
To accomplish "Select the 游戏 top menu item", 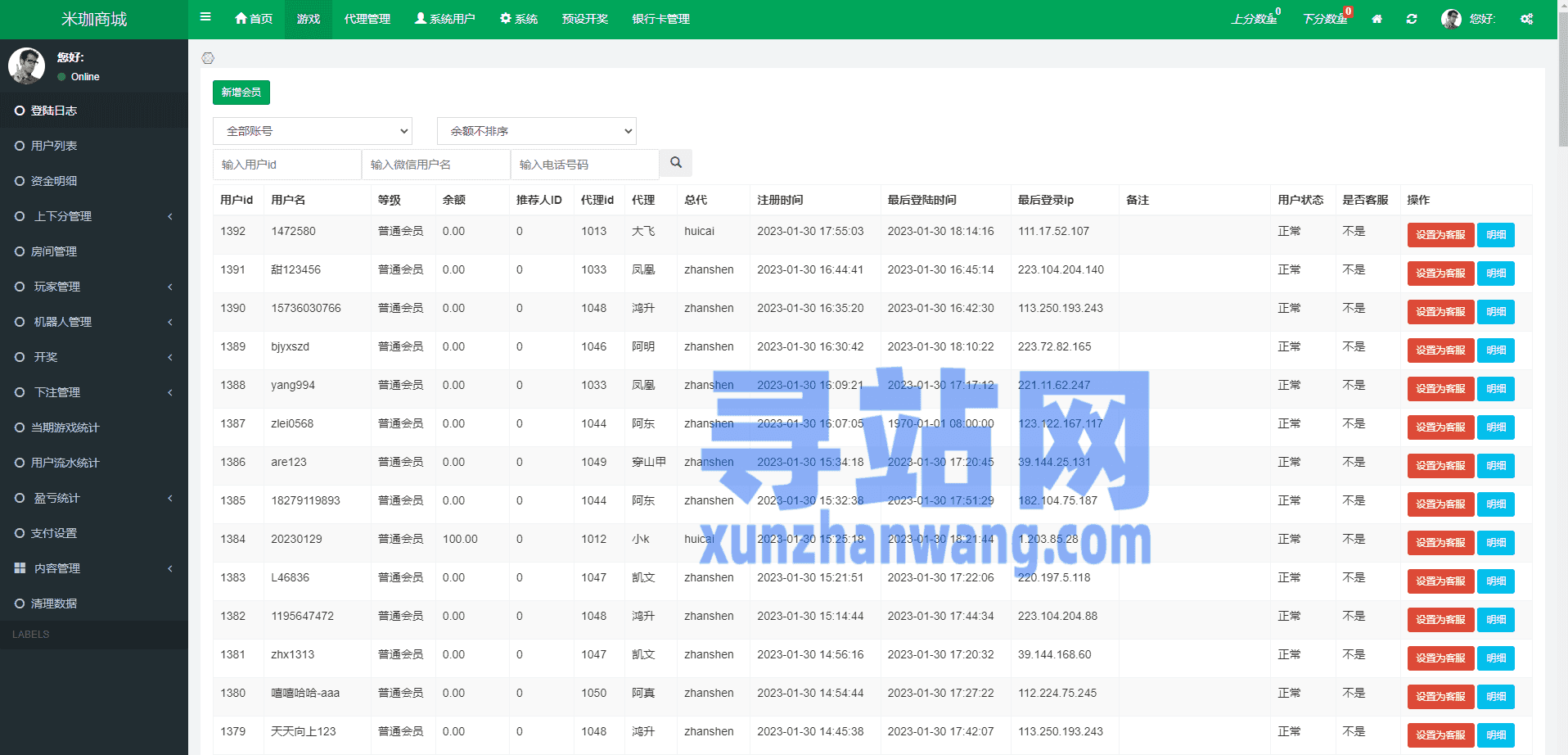I will (x=309, y=19).
